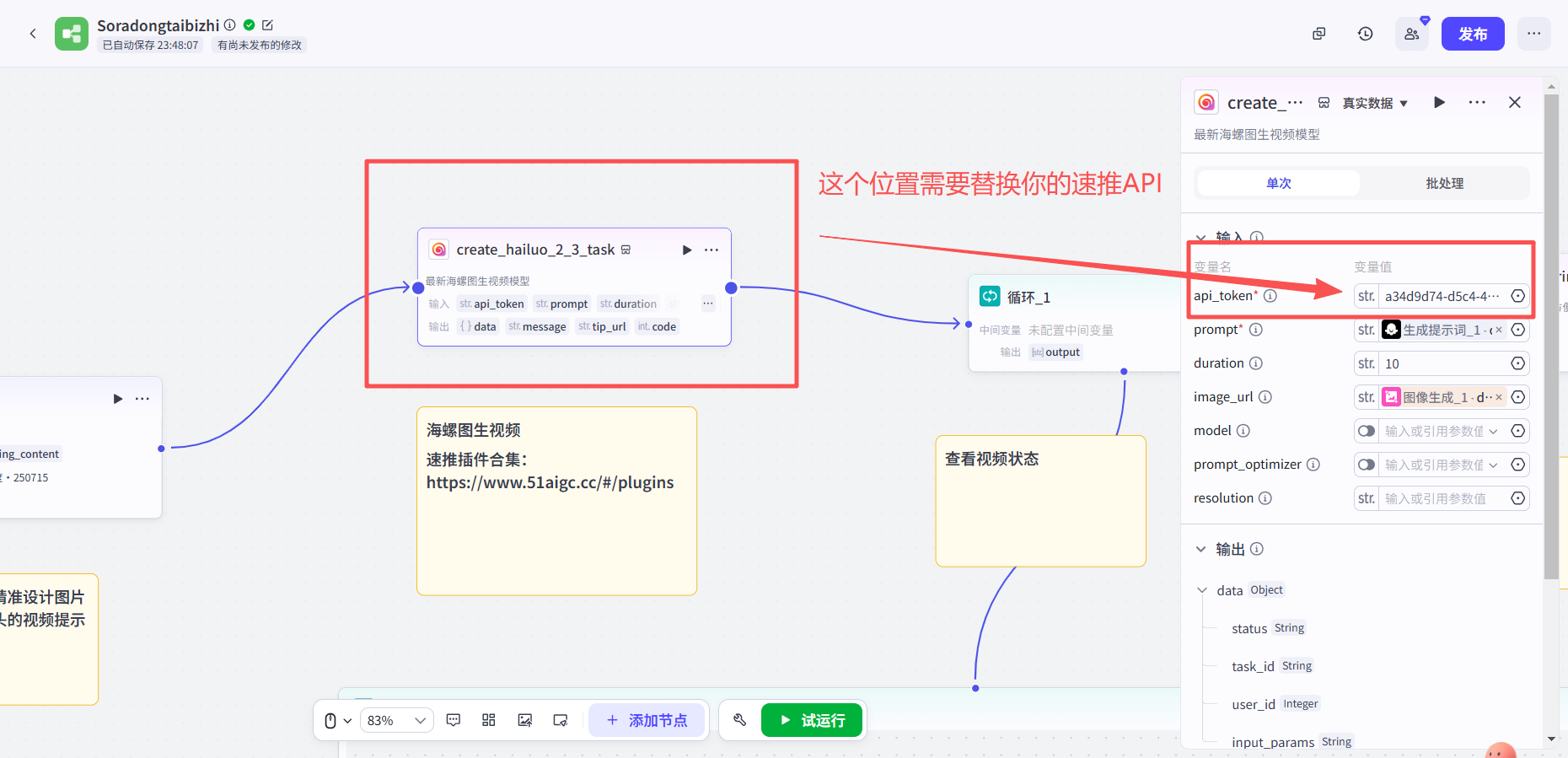Click the auto-layout grid icon in toolbar
The height and width of the screenshot is (758, 1568).
tap(488, 720)
